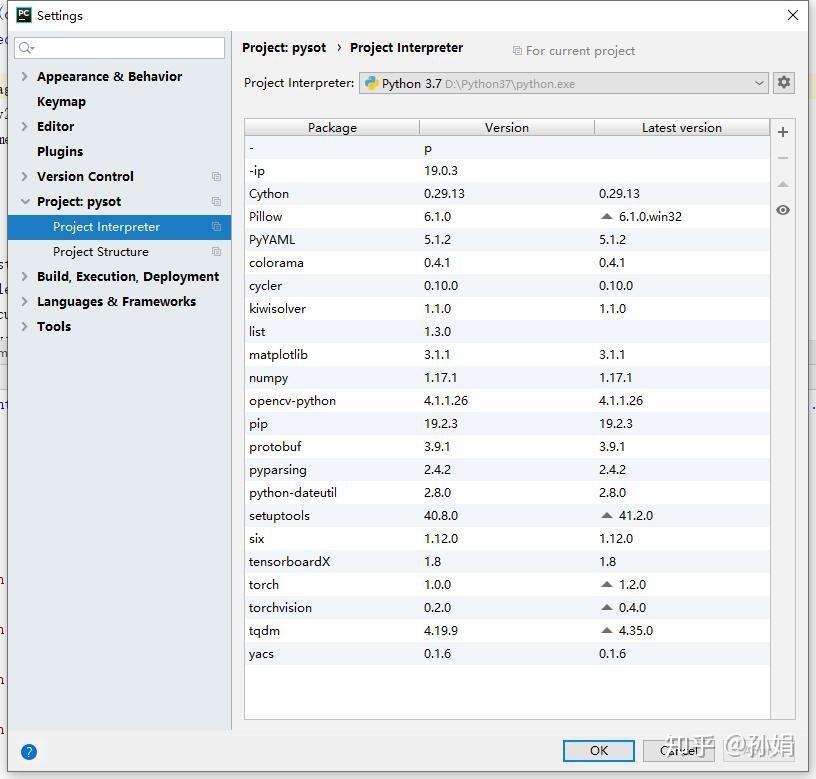Expand the Version Control section
816x779 pixels.
(x=24, y=176)
